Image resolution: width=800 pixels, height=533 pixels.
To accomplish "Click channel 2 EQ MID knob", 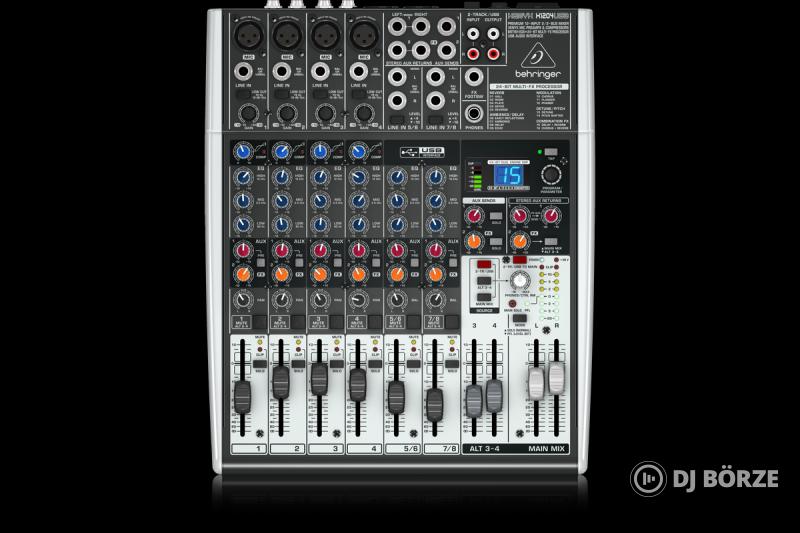I will [282, 200].
